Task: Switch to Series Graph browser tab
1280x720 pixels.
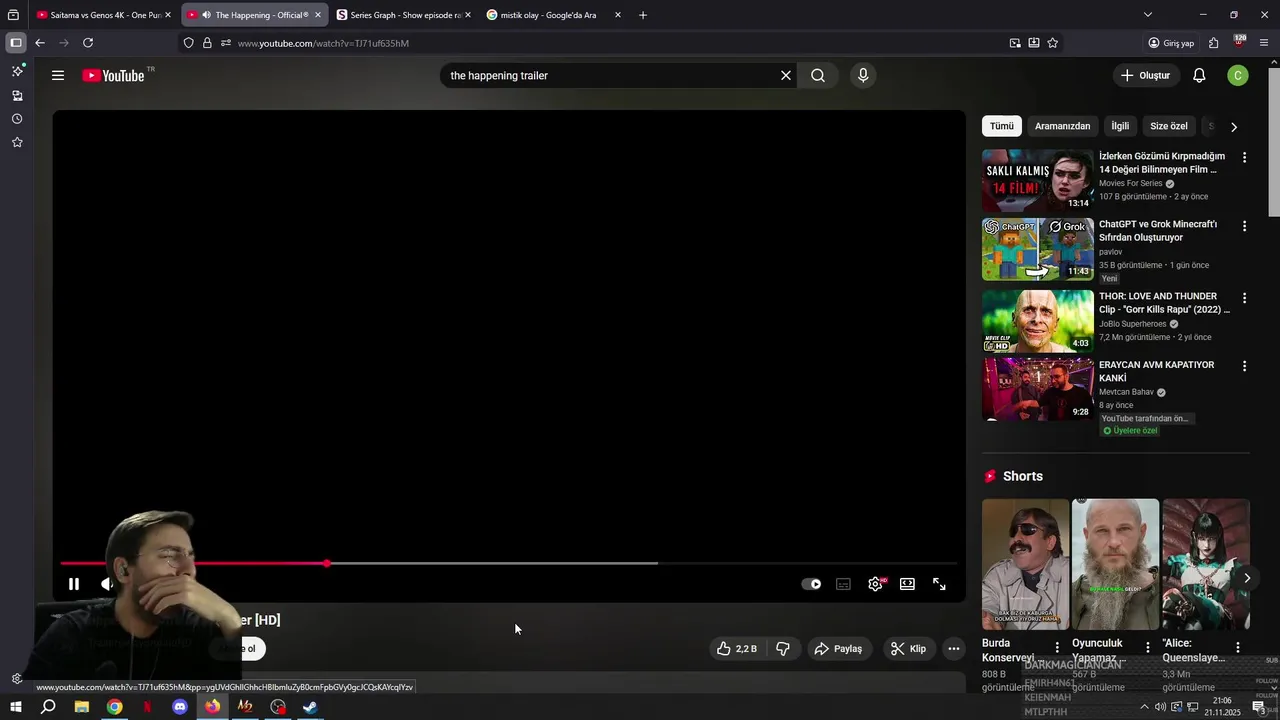Action: click(404, 15)
